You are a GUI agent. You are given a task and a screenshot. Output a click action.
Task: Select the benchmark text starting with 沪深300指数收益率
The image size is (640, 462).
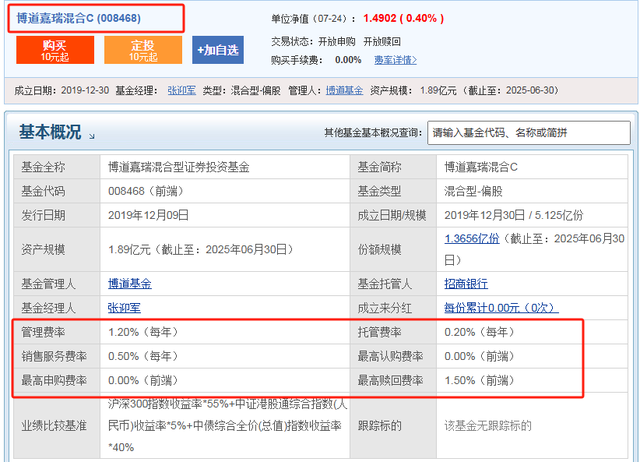click(227, 426)
